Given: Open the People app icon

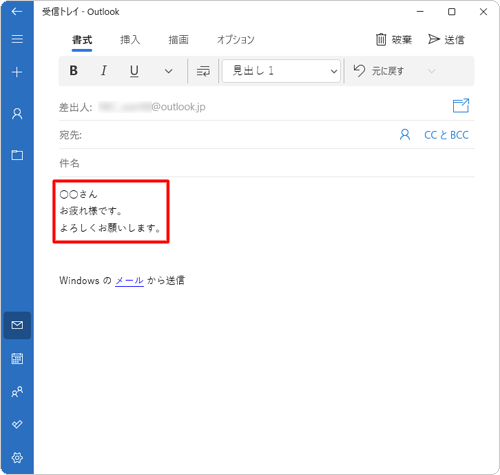Looking at the screenshot, I should 17,392.
